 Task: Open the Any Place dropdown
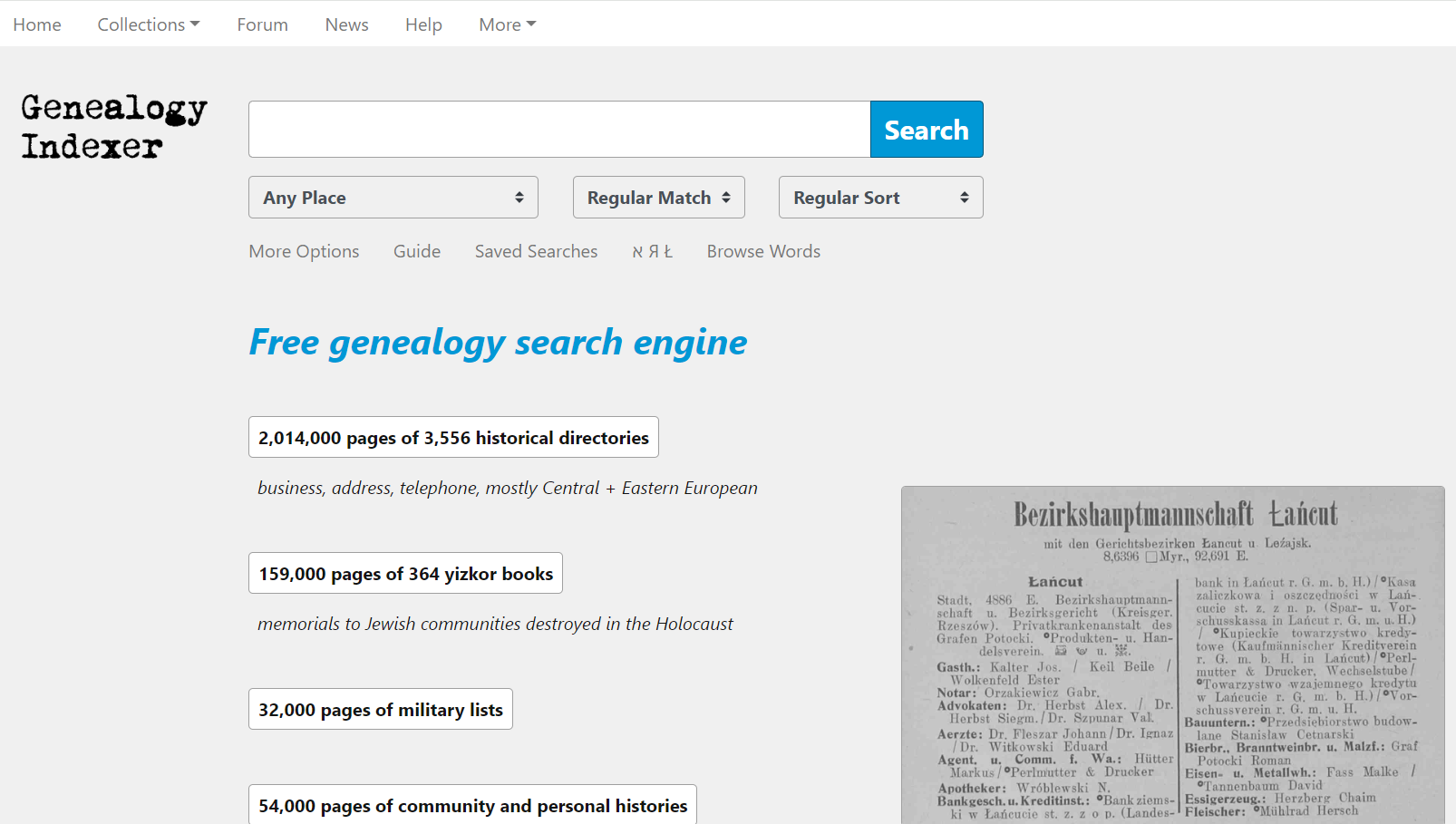click(393, 198)
